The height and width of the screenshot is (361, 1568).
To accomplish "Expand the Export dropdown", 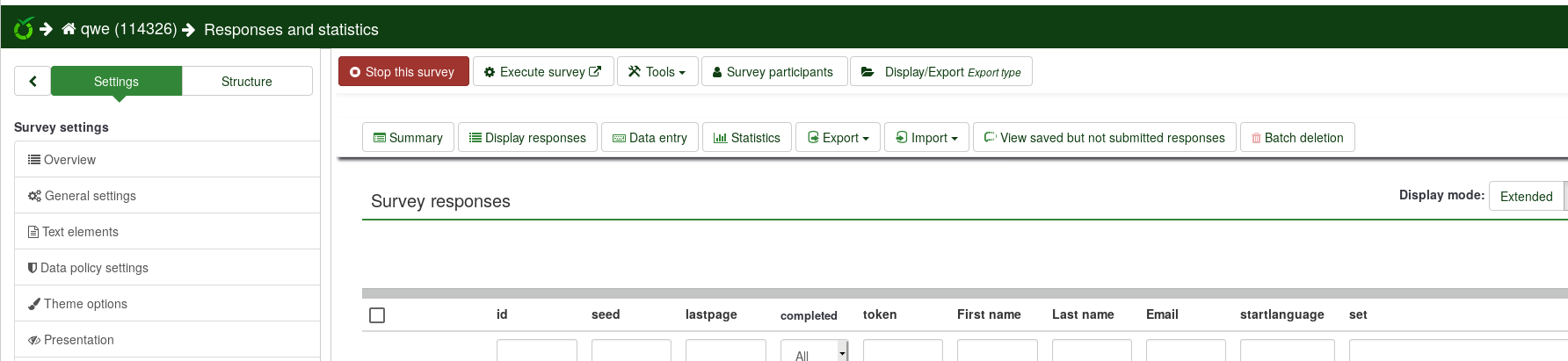I will pyautogui.click(x=838, y=138).
